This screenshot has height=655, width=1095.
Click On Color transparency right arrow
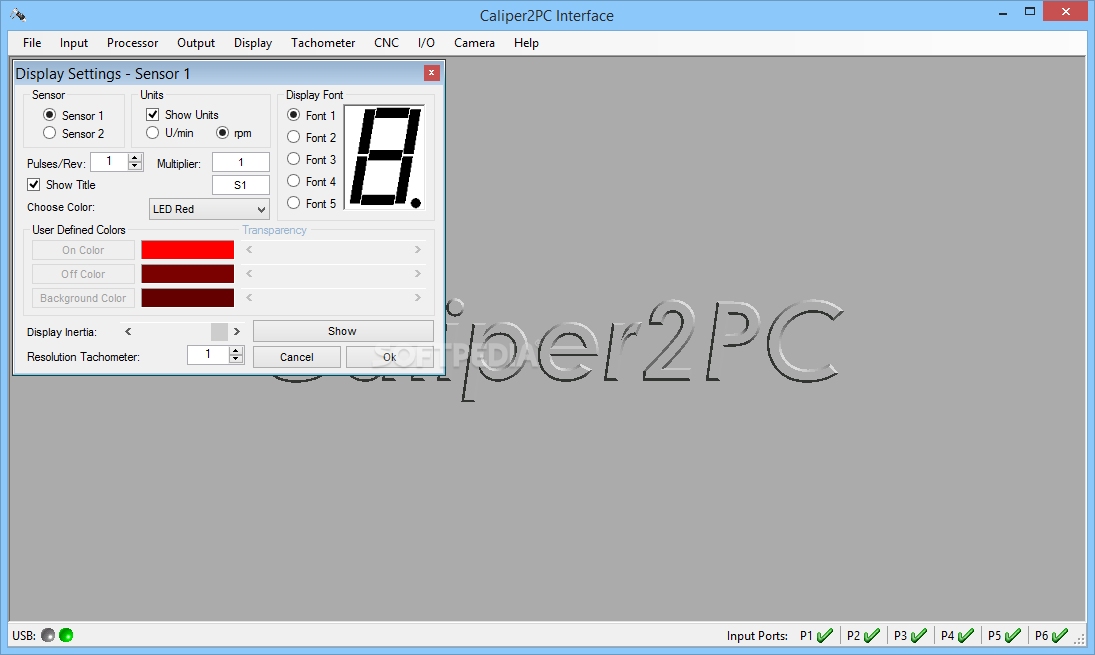point(418,249)
